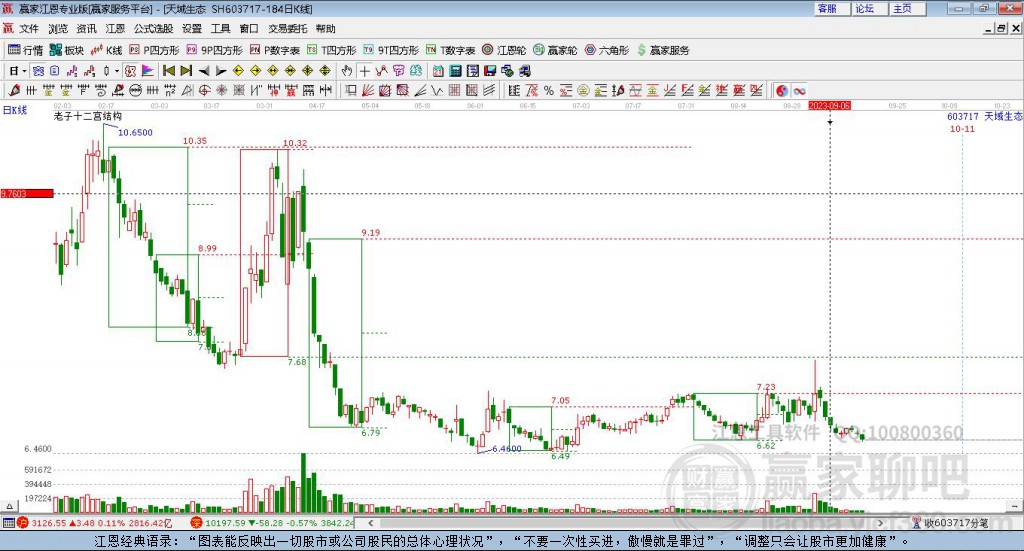Open the 江恩轮 Gann wheel tool
This screenshot has width=1024, height=551.
[x=504, y=50]
